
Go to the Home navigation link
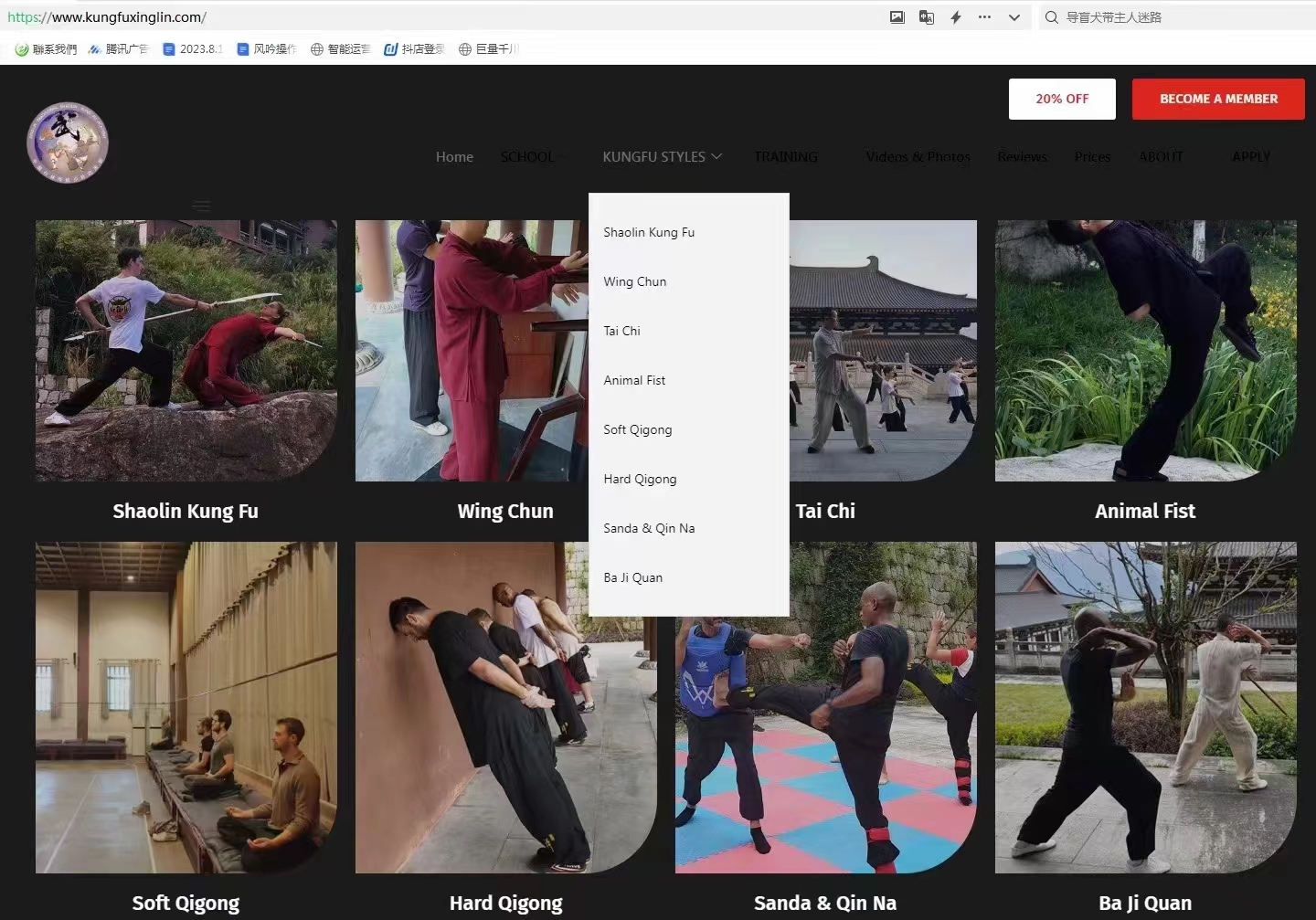[x=454, y=157]
